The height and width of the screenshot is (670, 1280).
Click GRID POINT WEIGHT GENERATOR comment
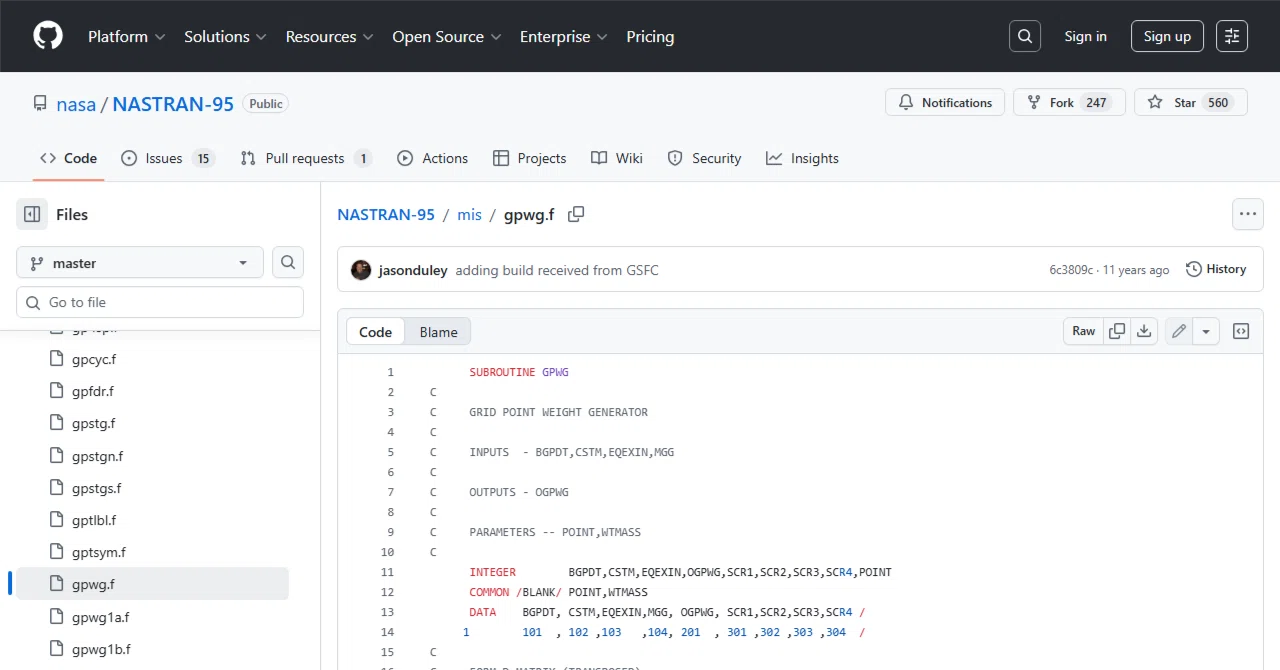pos(558,412)
